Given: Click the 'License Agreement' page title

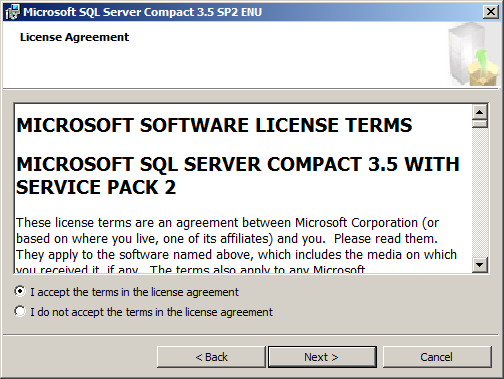Looking at the screenshot, I should click(74, 37).
